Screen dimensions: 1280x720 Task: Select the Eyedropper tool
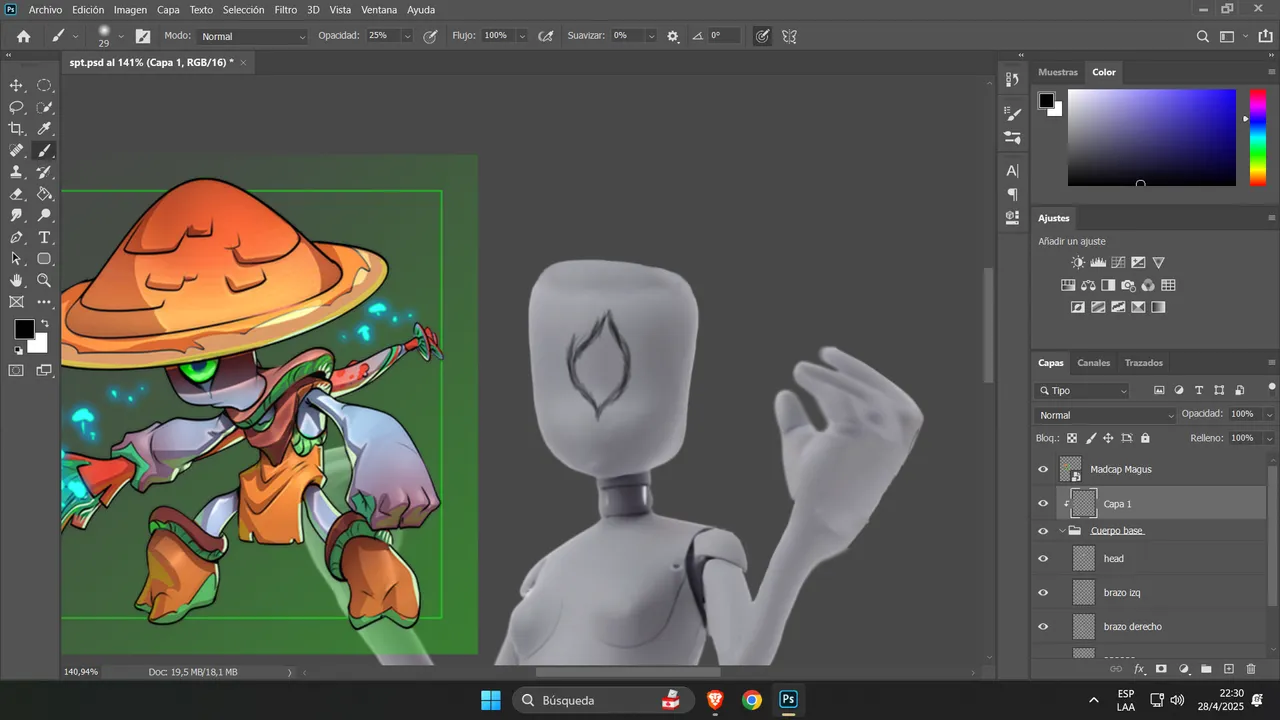click(x=45, y=129)
